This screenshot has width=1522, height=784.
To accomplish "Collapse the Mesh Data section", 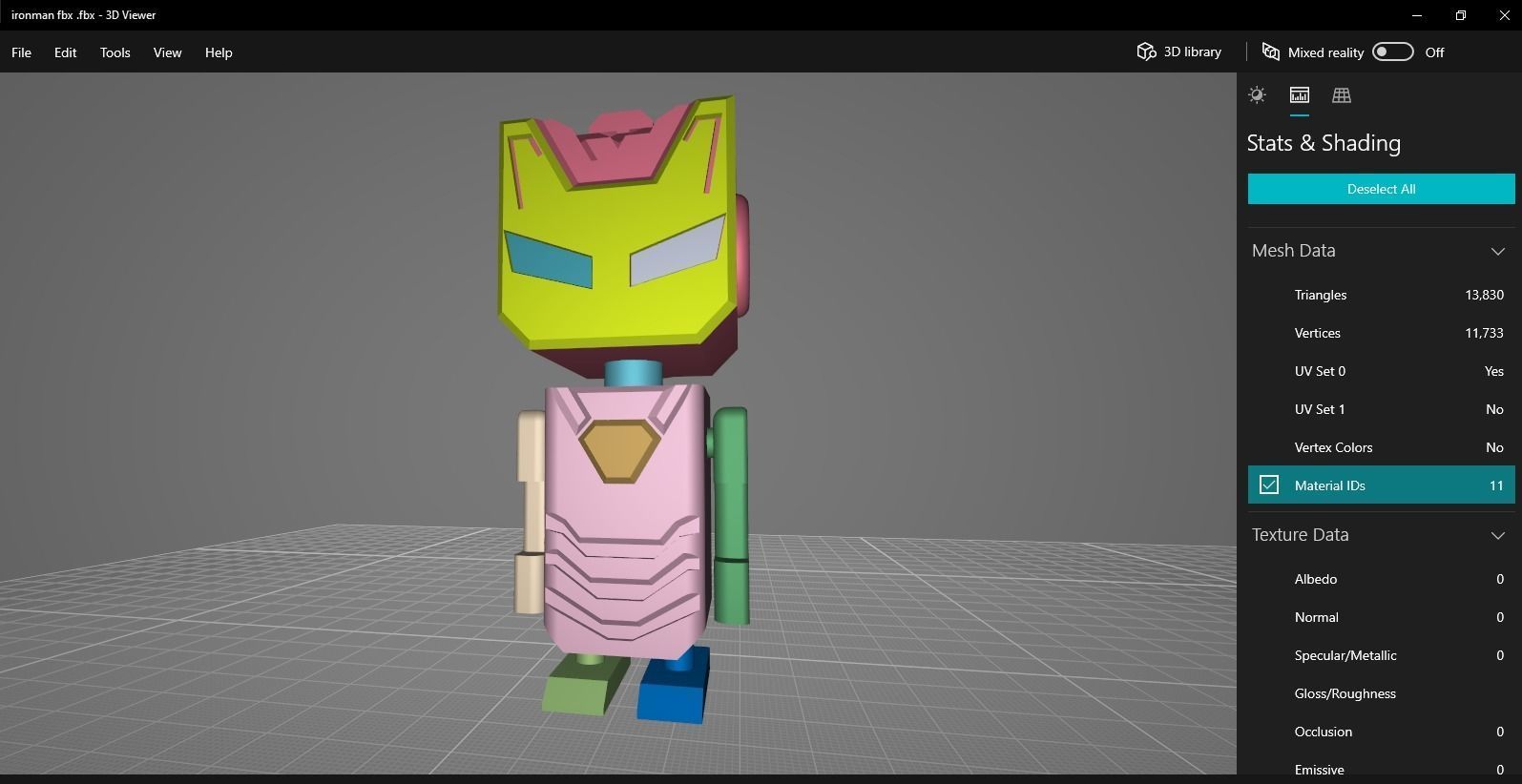I will 1497,251.
